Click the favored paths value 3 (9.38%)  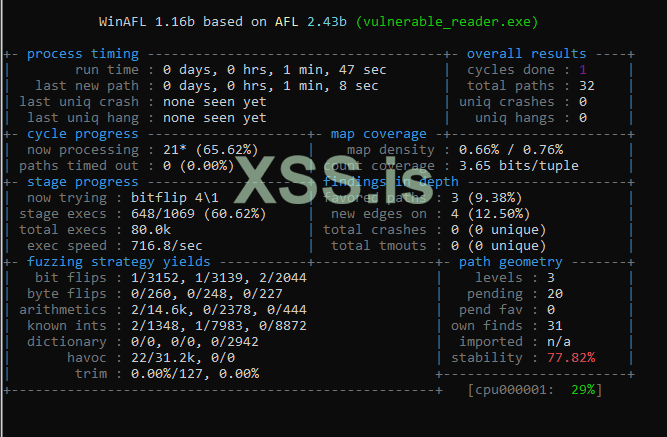pyautogui.click(x=486, y=198)
